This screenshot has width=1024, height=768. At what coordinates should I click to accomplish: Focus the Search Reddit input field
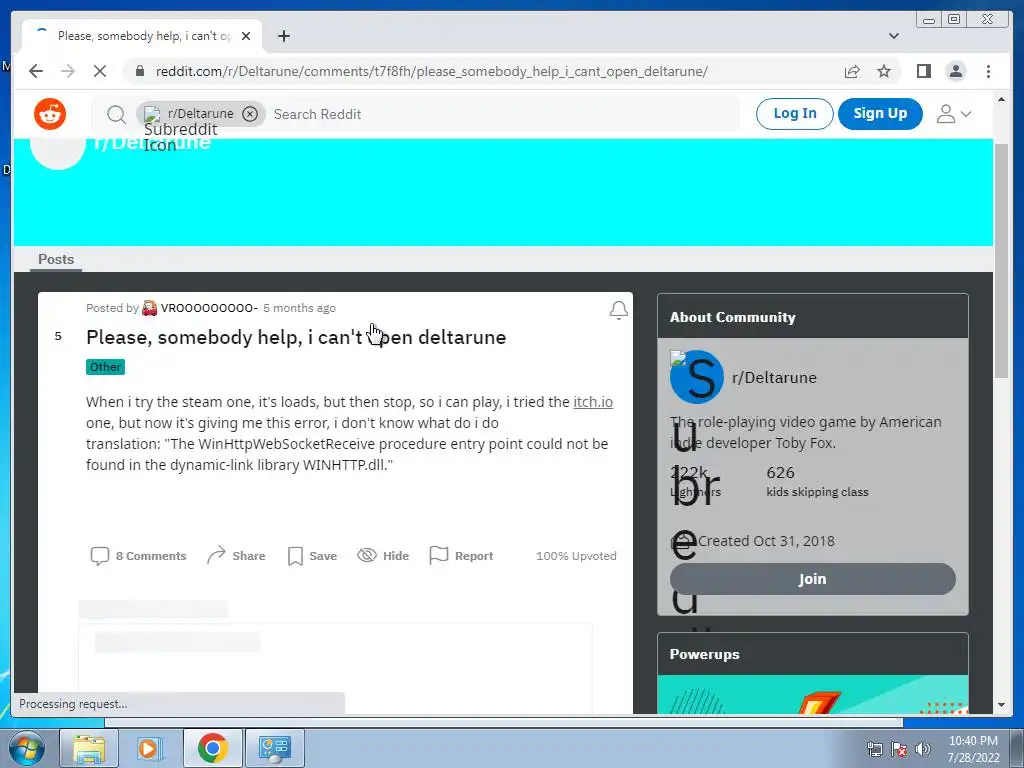503,114
